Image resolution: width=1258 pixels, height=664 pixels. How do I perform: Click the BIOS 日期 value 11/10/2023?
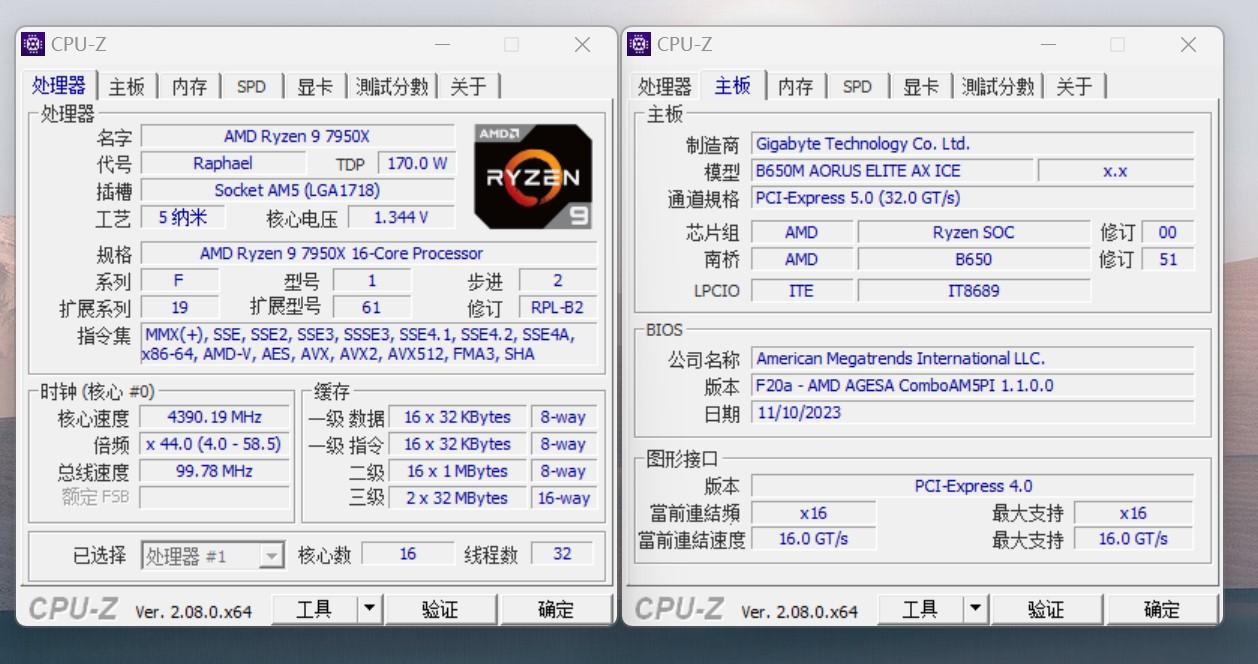point(973,412)
